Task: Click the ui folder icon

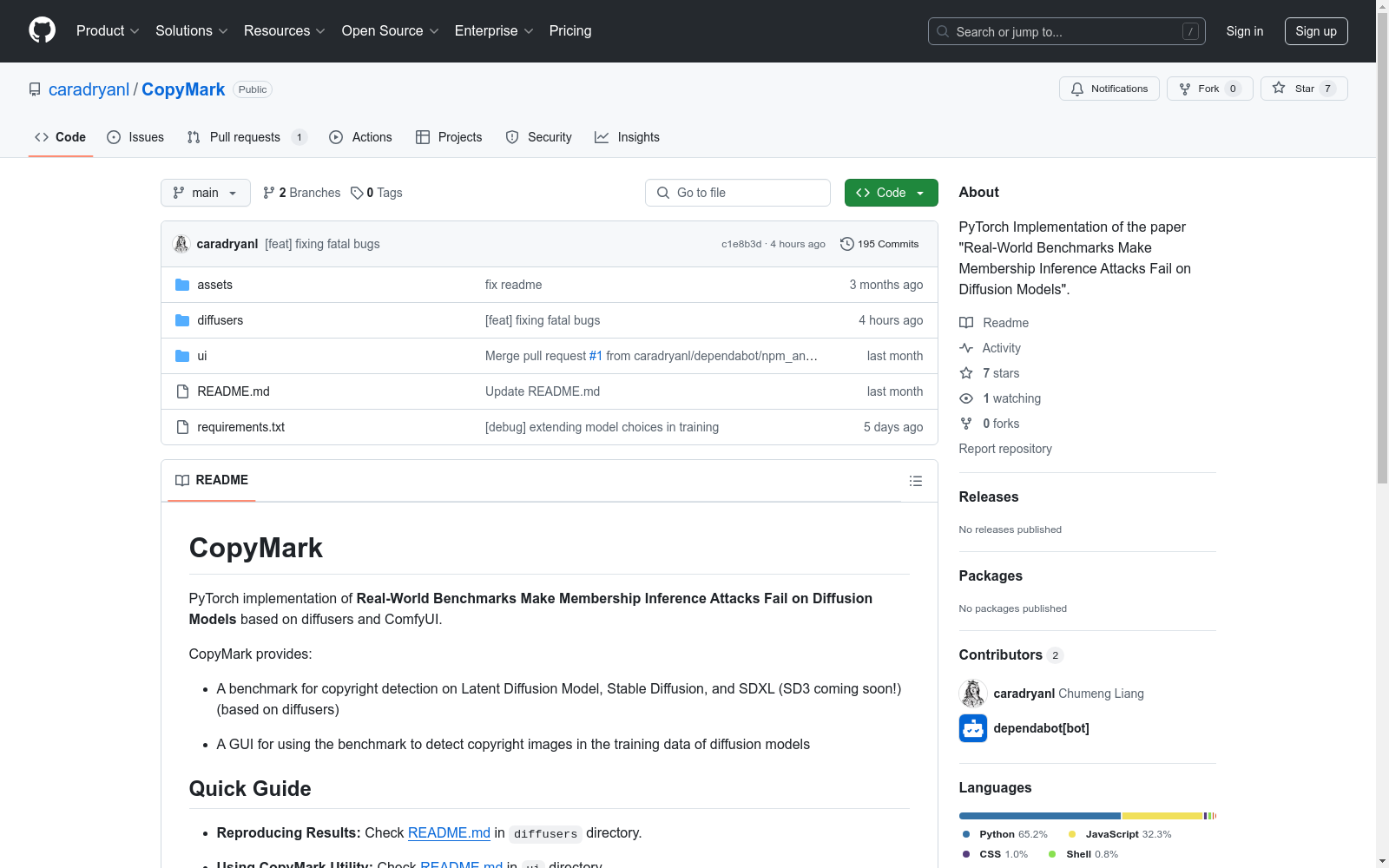Action: [182, 356]
